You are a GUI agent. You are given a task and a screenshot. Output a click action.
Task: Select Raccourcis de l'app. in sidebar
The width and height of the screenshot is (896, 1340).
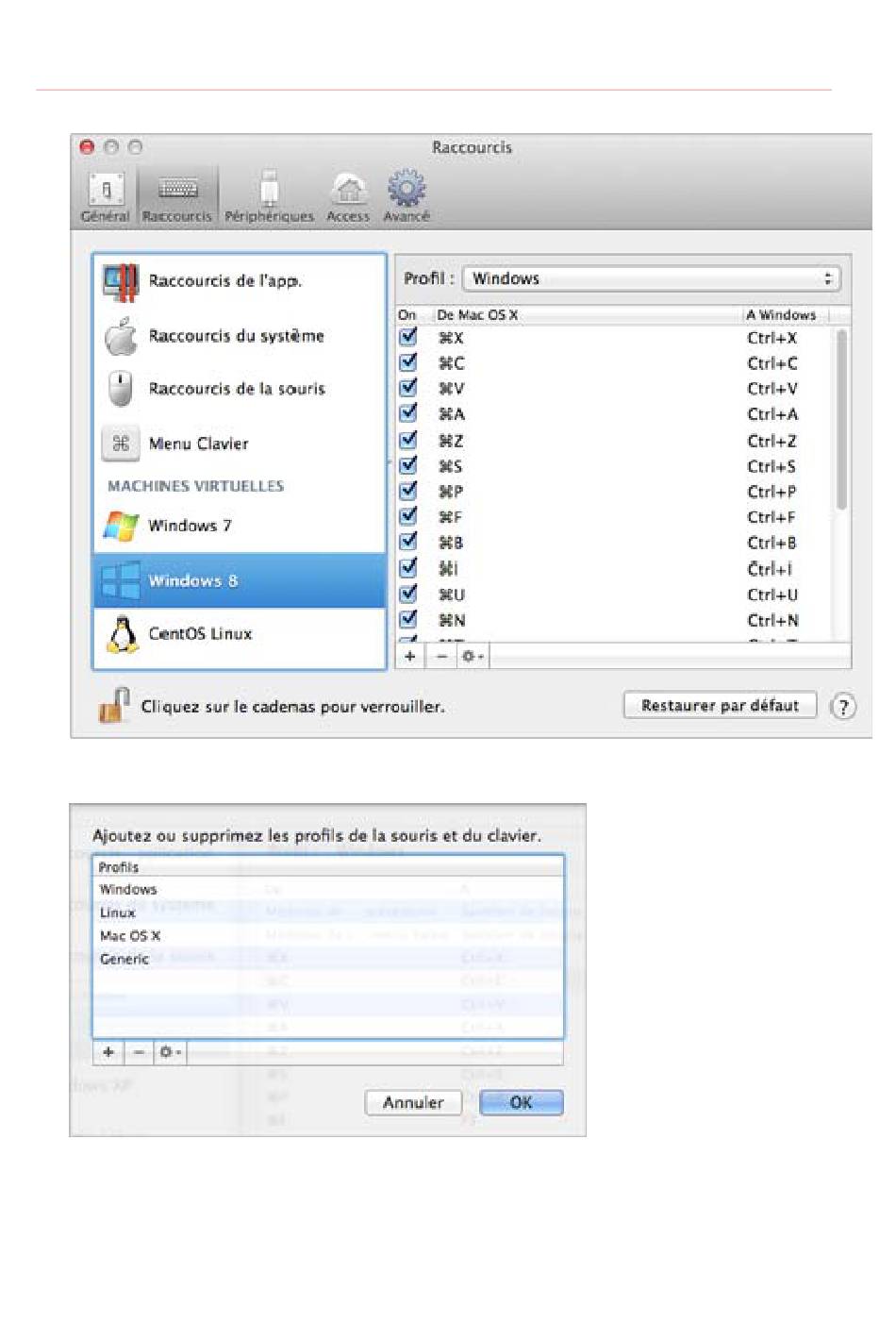click(240, 281)
